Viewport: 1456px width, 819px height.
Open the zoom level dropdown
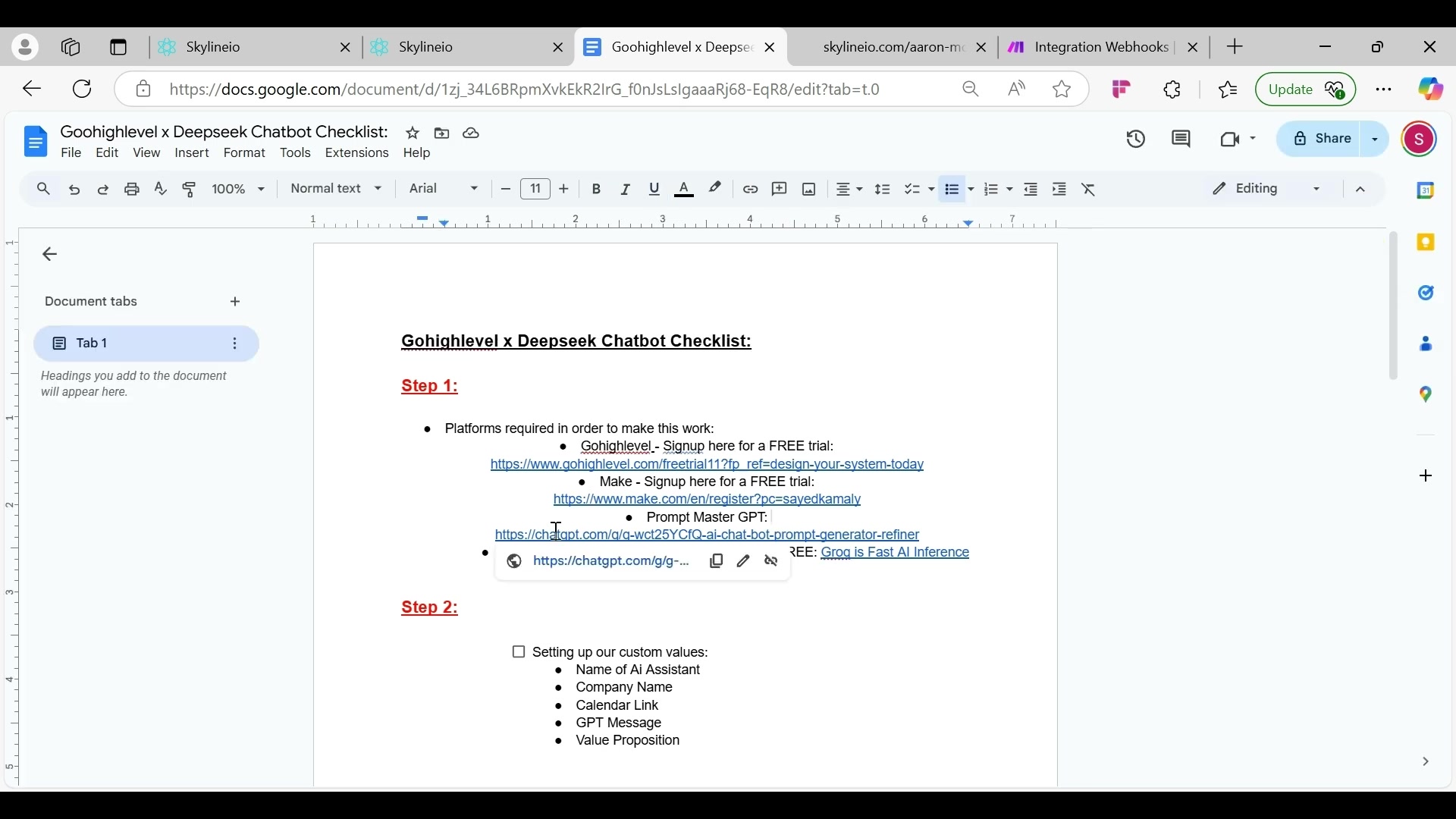pos(239,190)
